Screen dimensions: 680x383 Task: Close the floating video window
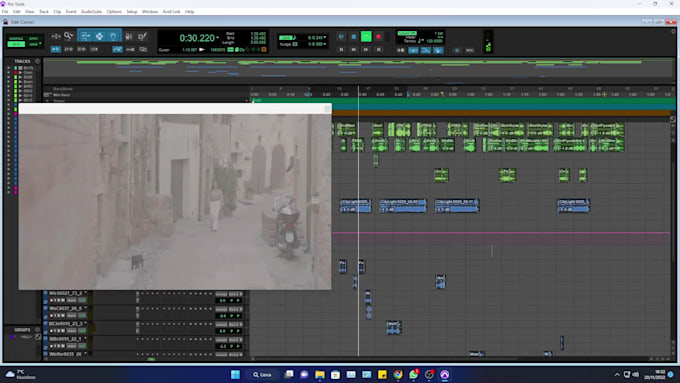click(x=327, y=108)
